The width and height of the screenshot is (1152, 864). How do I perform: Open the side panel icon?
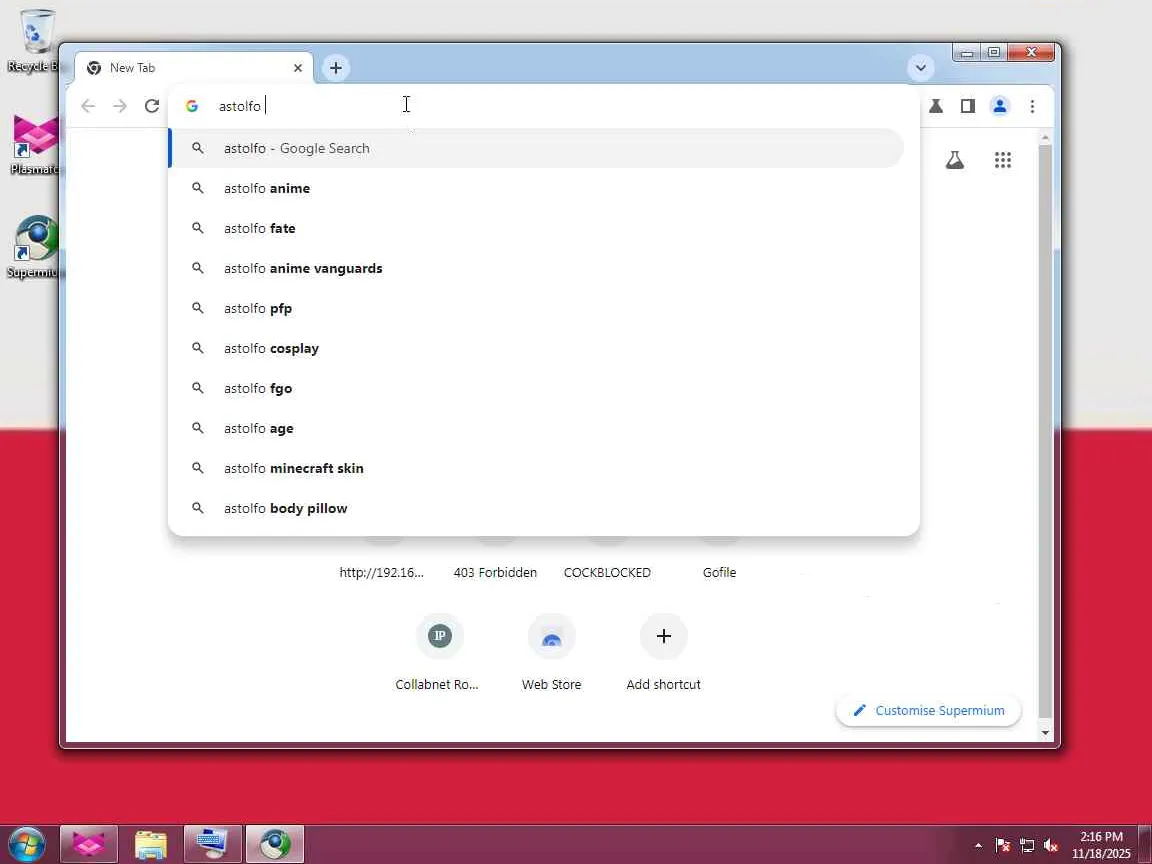968,106
